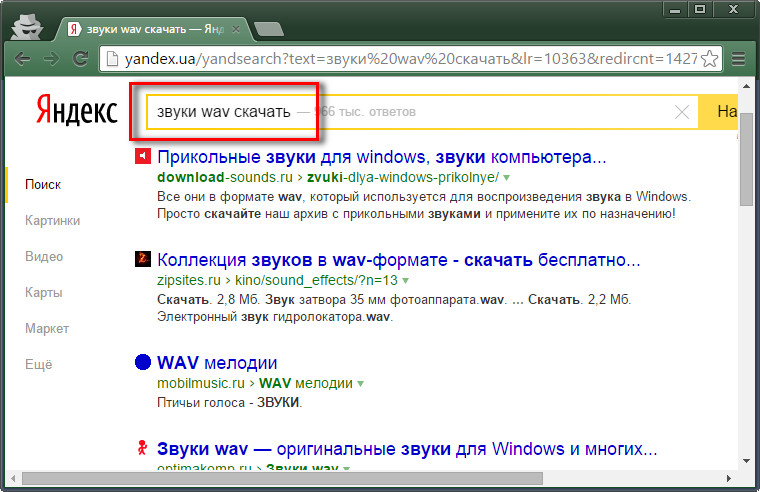Open 'Звуки wav — оригинальные звуки' result

[x=407, y=449]
